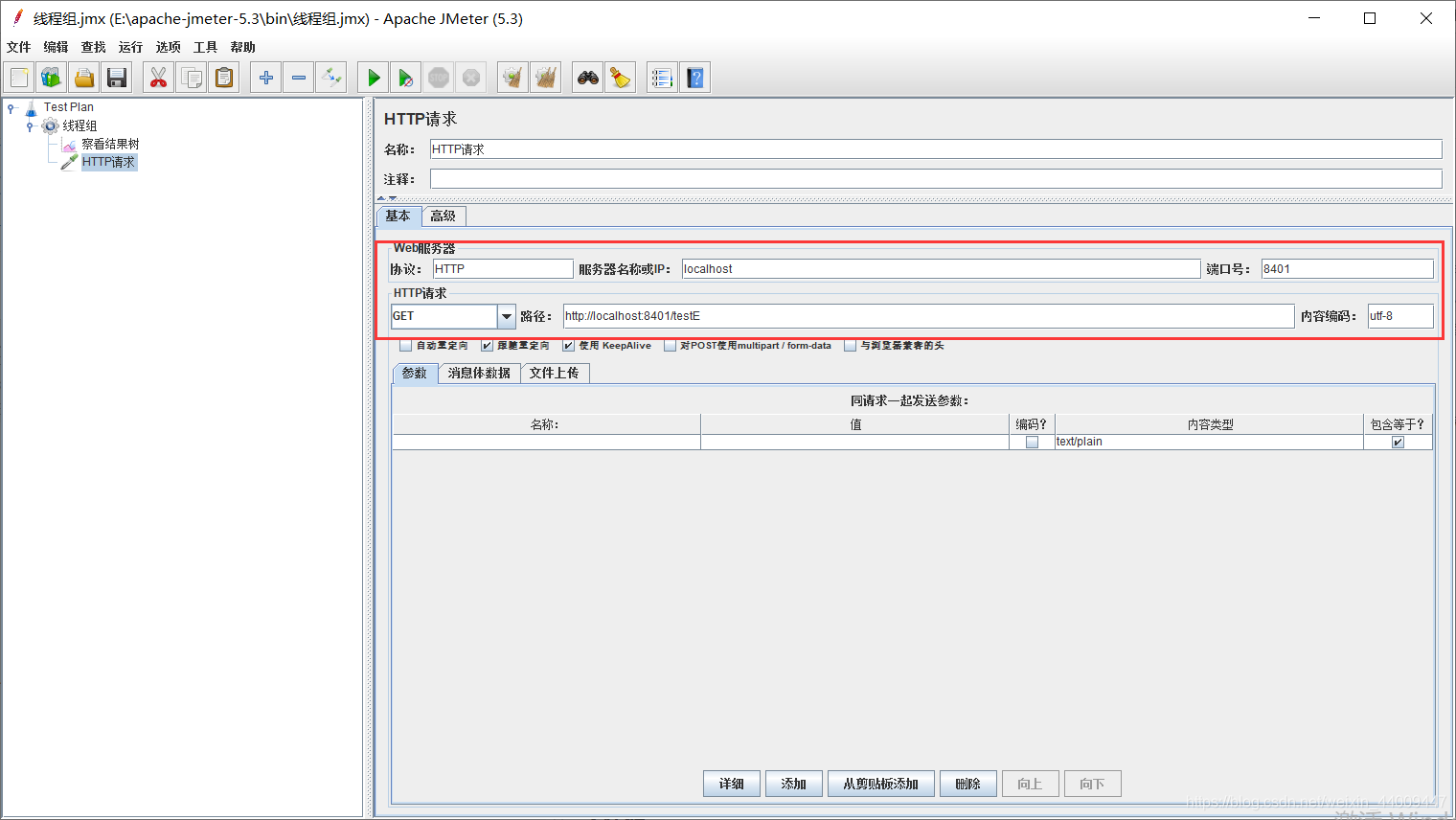This screenshot has height=820, width=1456.
Task: Expand all nodes with plus icon
Action: pyautogui.click(x=266, y=78)
